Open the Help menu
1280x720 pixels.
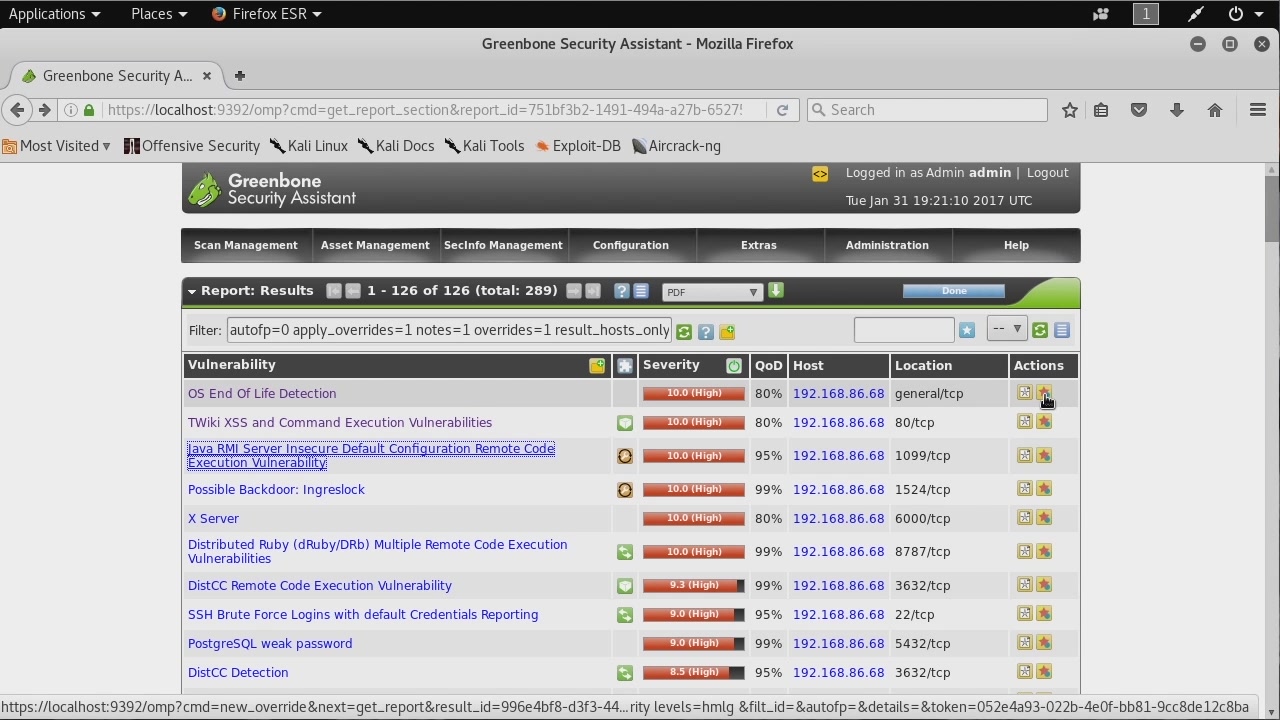point(1016,245)
